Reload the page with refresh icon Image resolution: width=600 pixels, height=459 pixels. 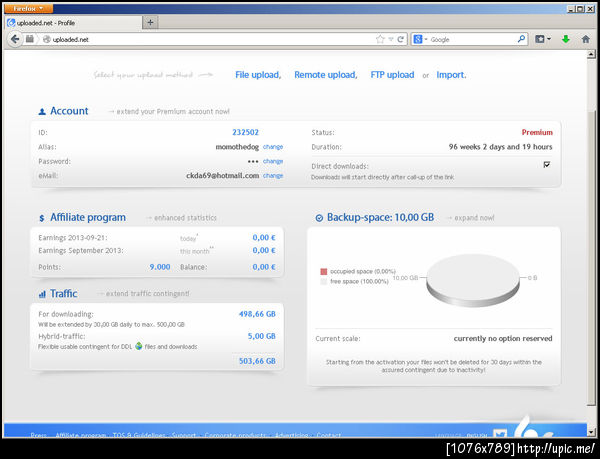tap(401, 39)
